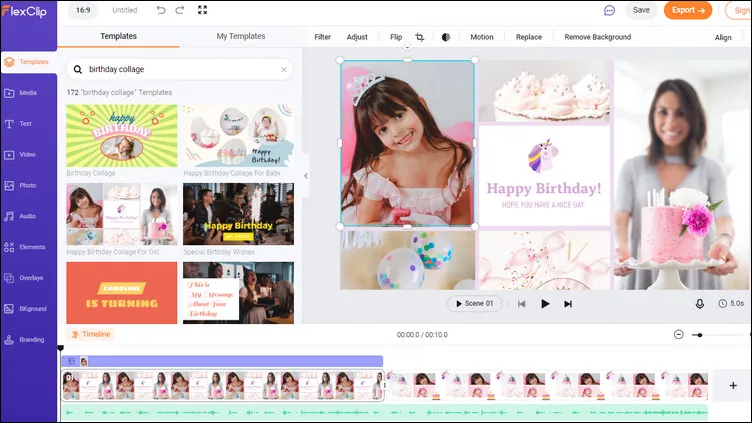The width and height of the screenshot is (752, 423).
Task: Open the Overlays sidebar panel
Action: coord(24,278)
